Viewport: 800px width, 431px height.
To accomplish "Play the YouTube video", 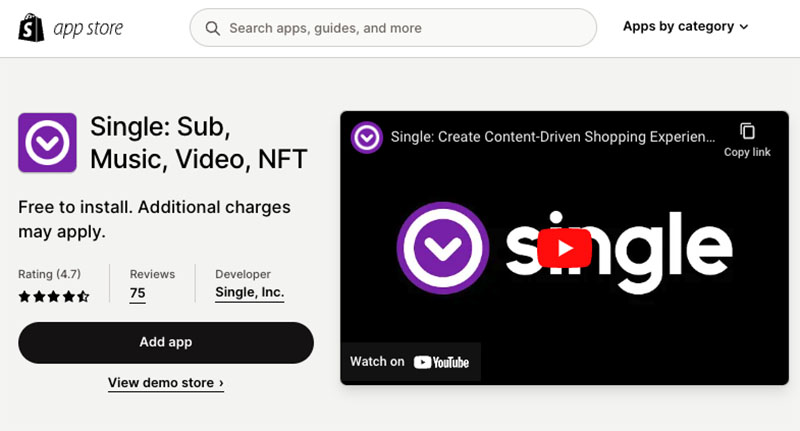I will click(x=564, y=248).
